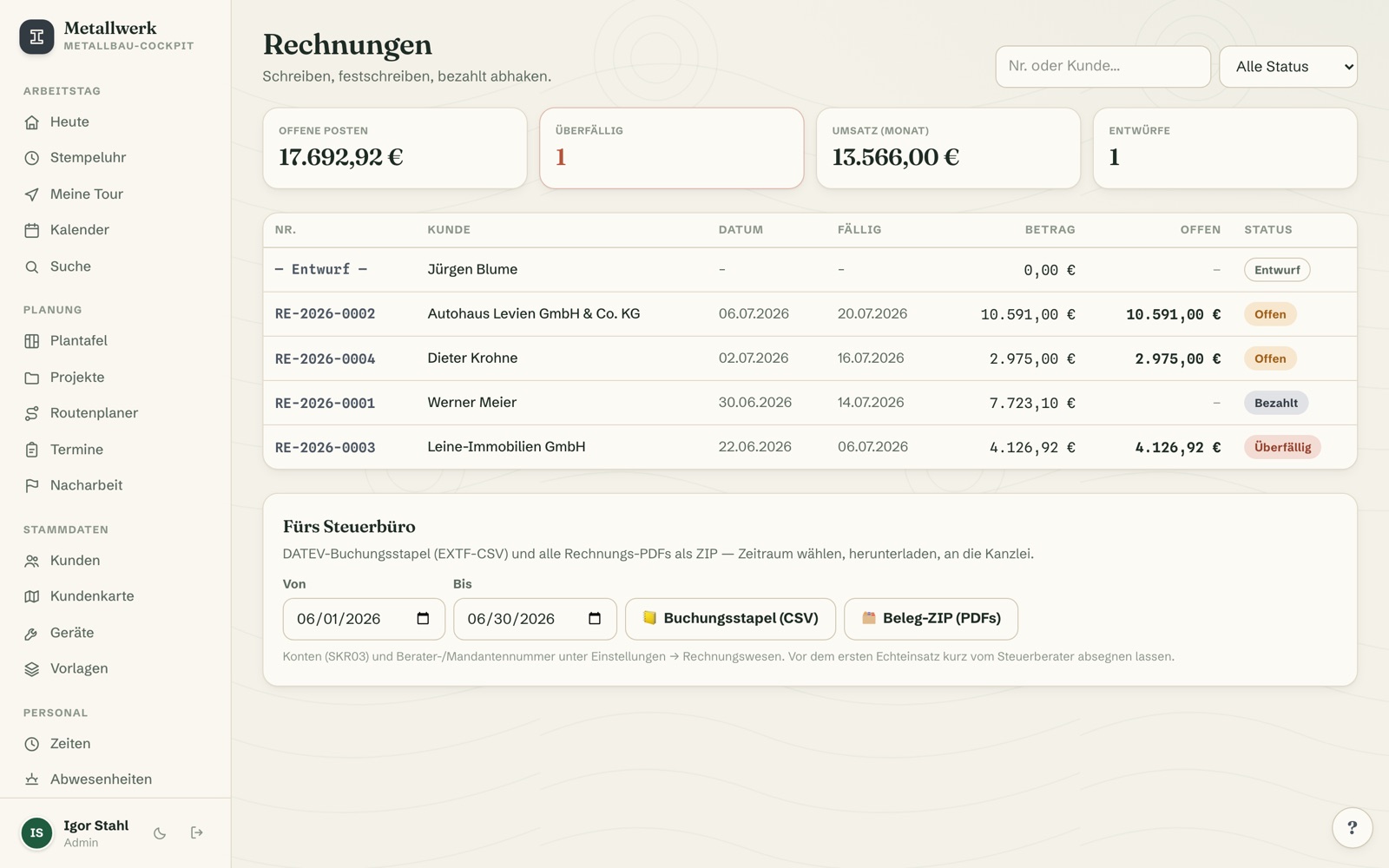Download the Beleg-ZIP (PDFs)

(x=931, y=619)
